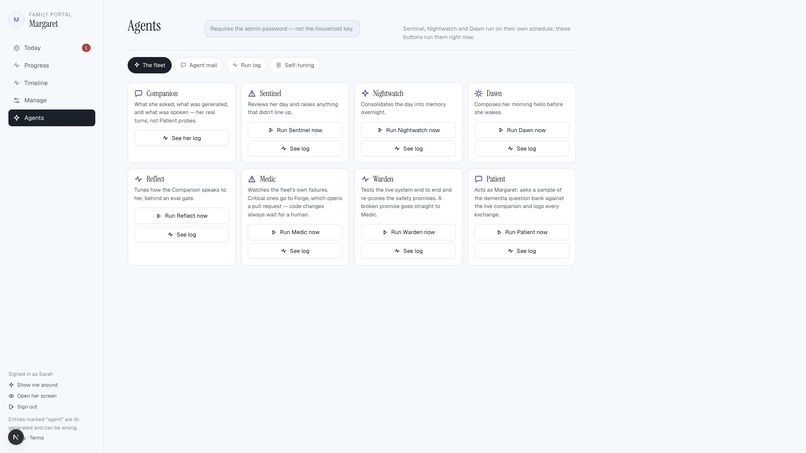The width and height of the screenshot is (806, 453).
Task: Click the Warden pulse icon
Action: [365, 179]
